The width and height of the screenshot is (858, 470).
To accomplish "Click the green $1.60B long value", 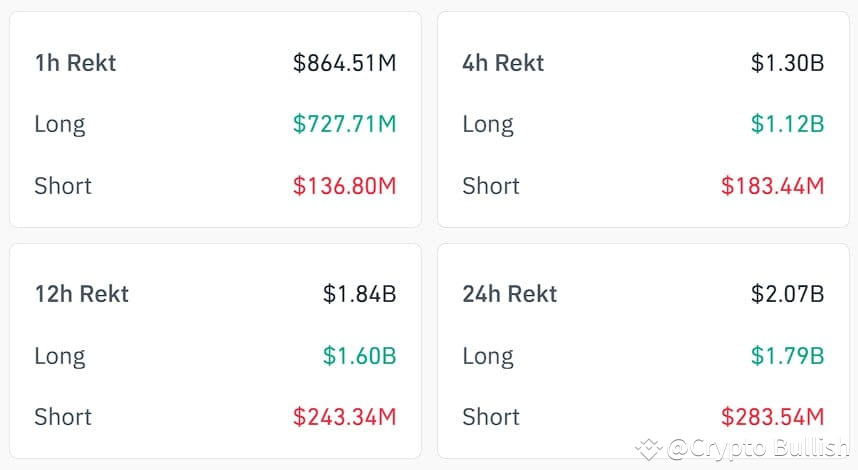I will (360, 356).
